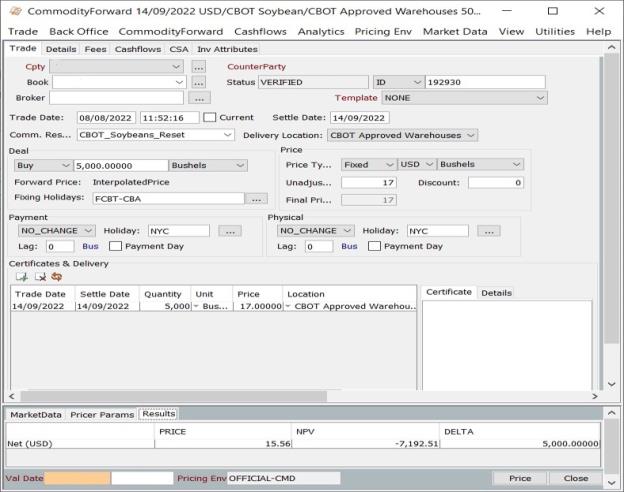Switch to the Fees tab
The height and width of the screenshot is (492, 624).
(96, 49)
